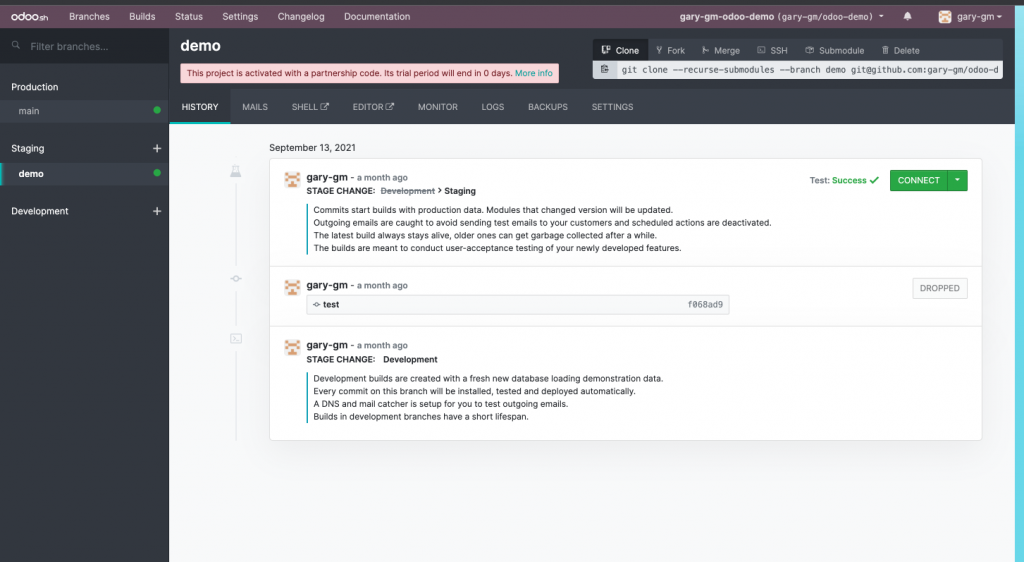Select the SSH tab
The image size is (1024, 562).
(772, 50)
